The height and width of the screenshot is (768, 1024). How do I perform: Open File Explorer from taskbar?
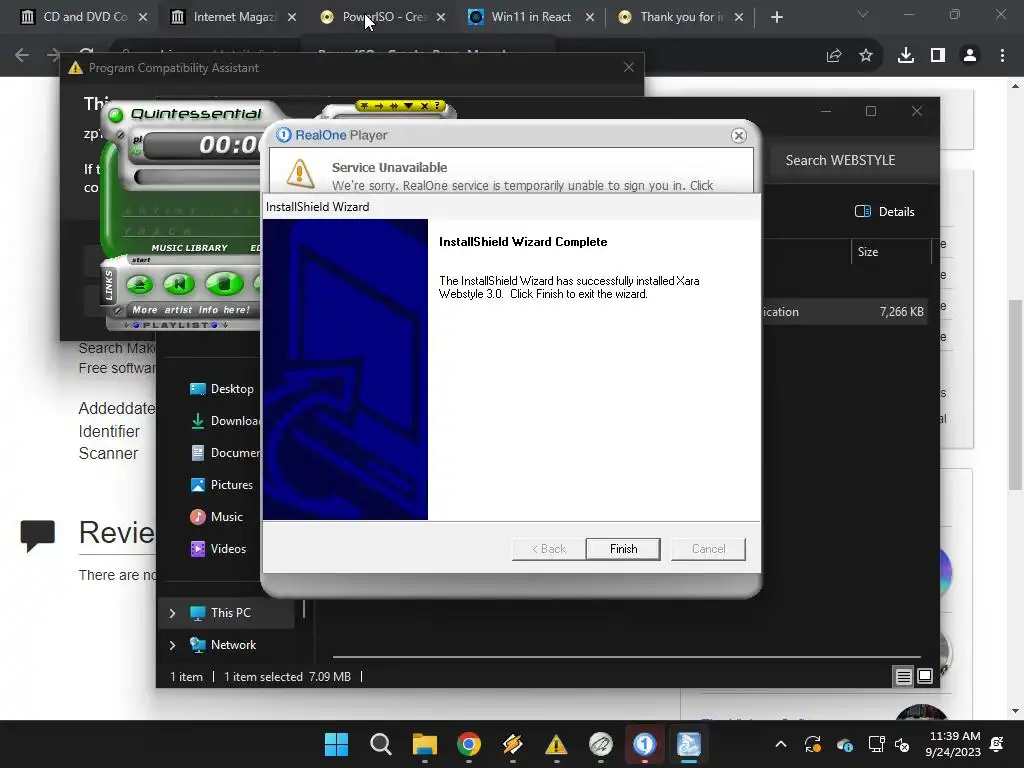424,744
